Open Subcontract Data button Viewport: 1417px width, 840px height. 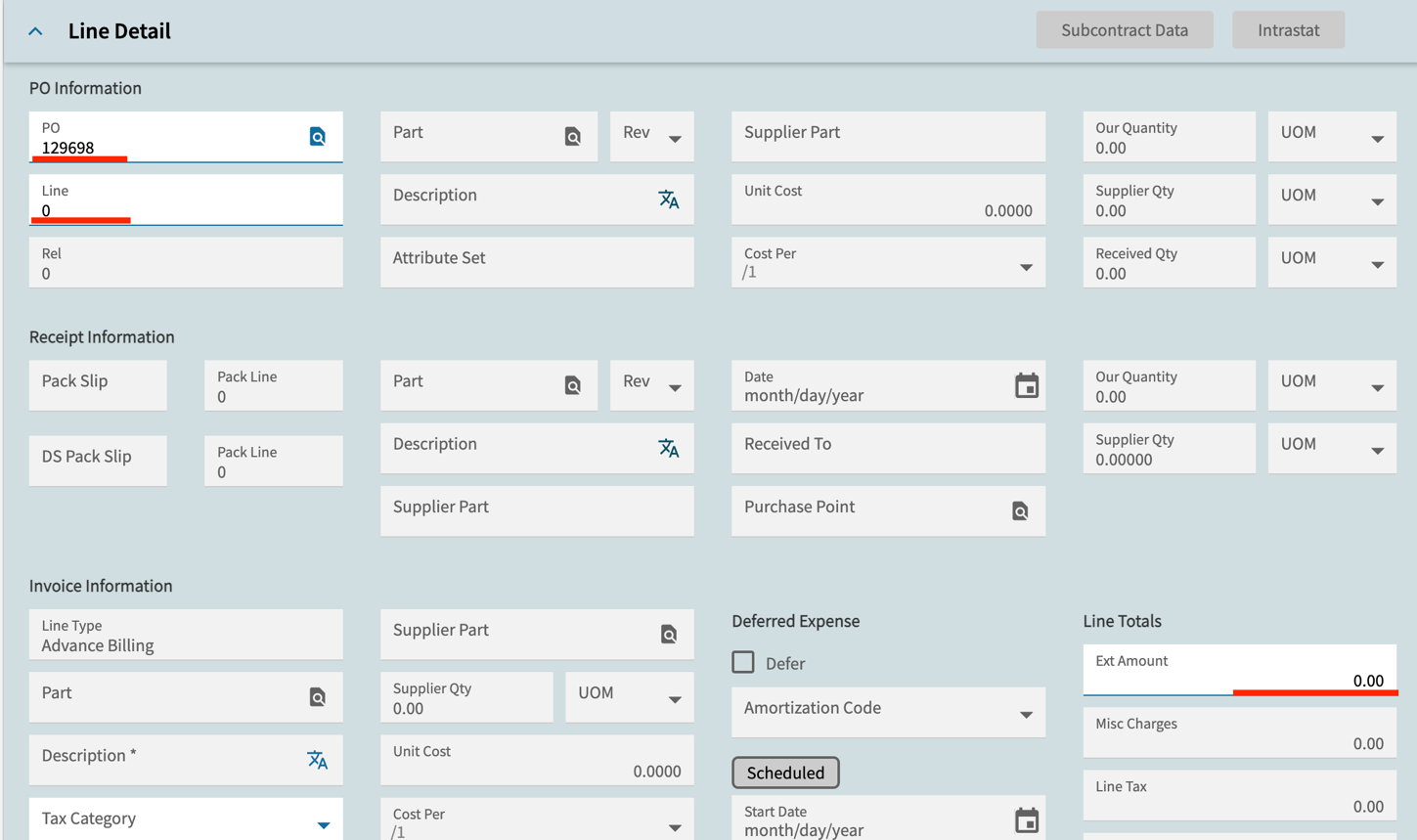pos(1125,30)
